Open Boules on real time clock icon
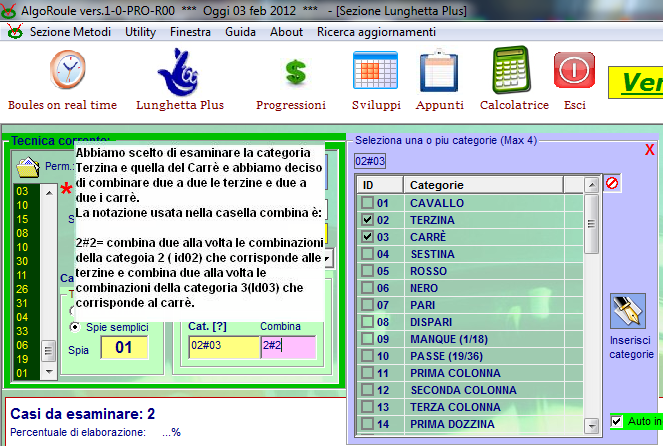663x446 pixels. (68, 69)
